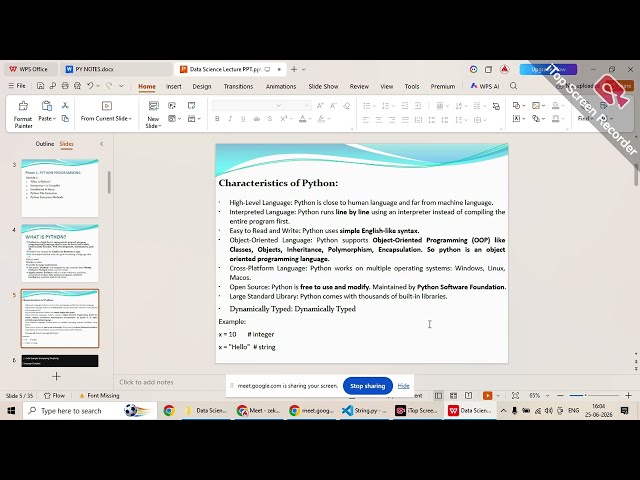This screenshot has width=640, height=480.
Task: Click the WPS Office home tab
Action: 29,69
